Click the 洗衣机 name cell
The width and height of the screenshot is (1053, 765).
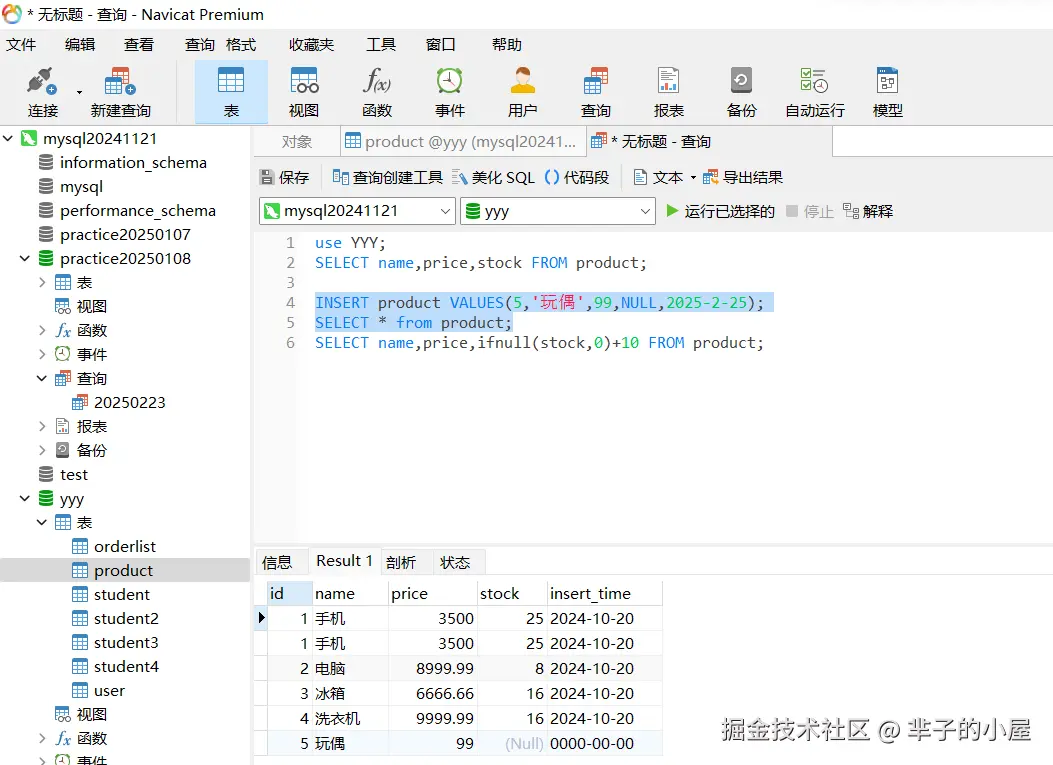(351, 718)
